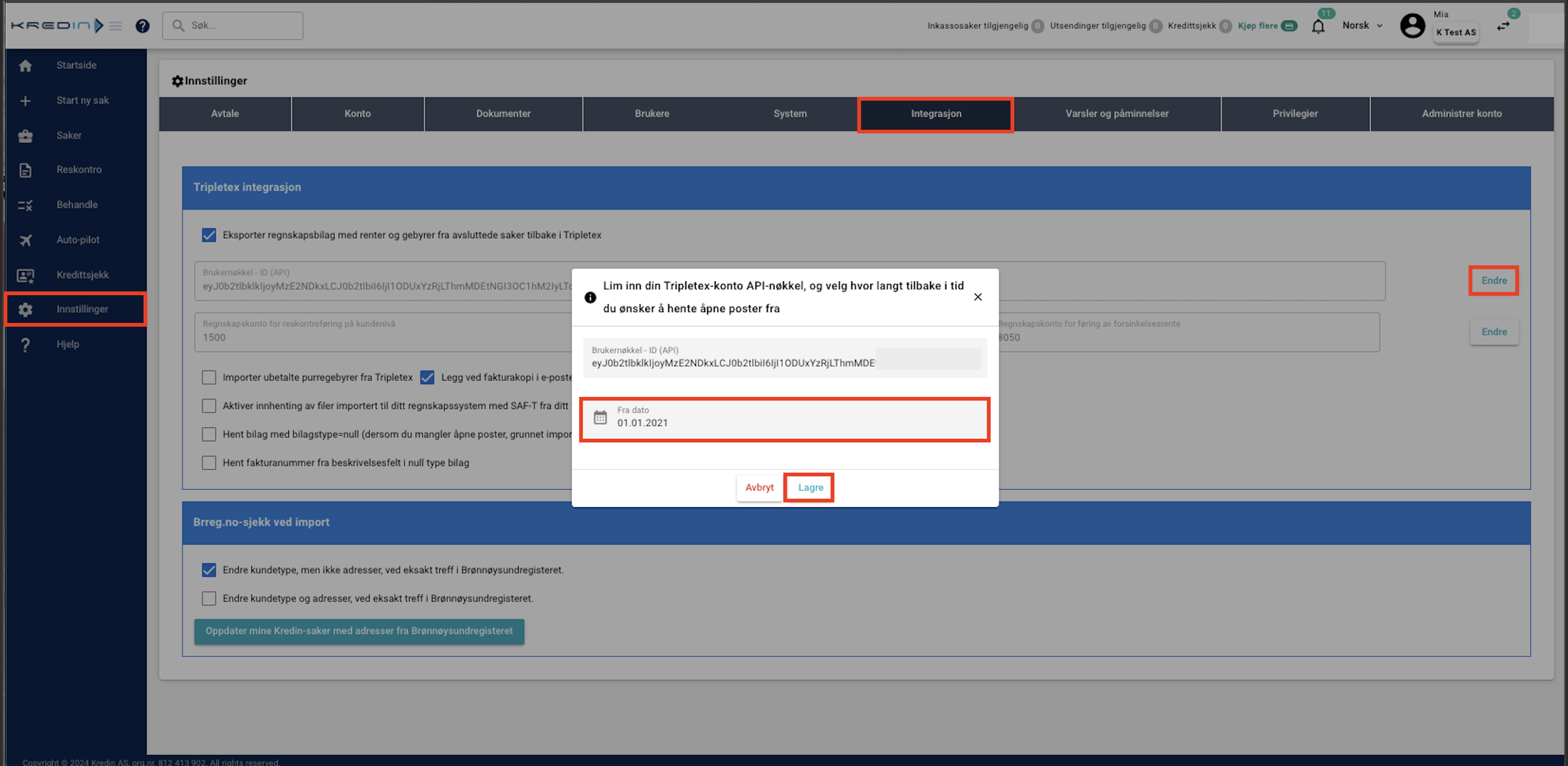Open the Saker briefcase icon

coord(25,136)
